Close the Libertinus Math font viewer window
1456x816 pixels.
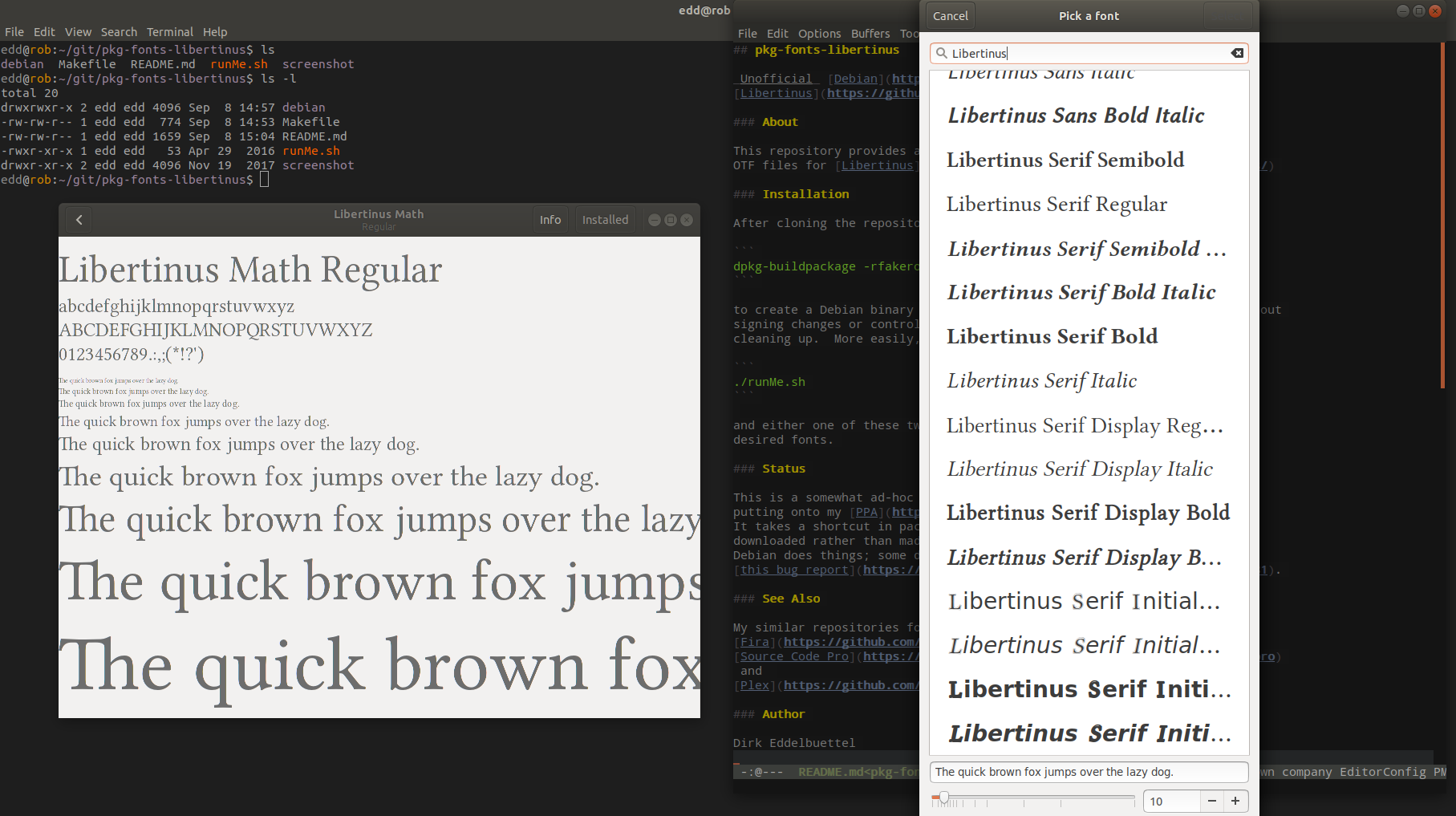[x=687, y=220]
